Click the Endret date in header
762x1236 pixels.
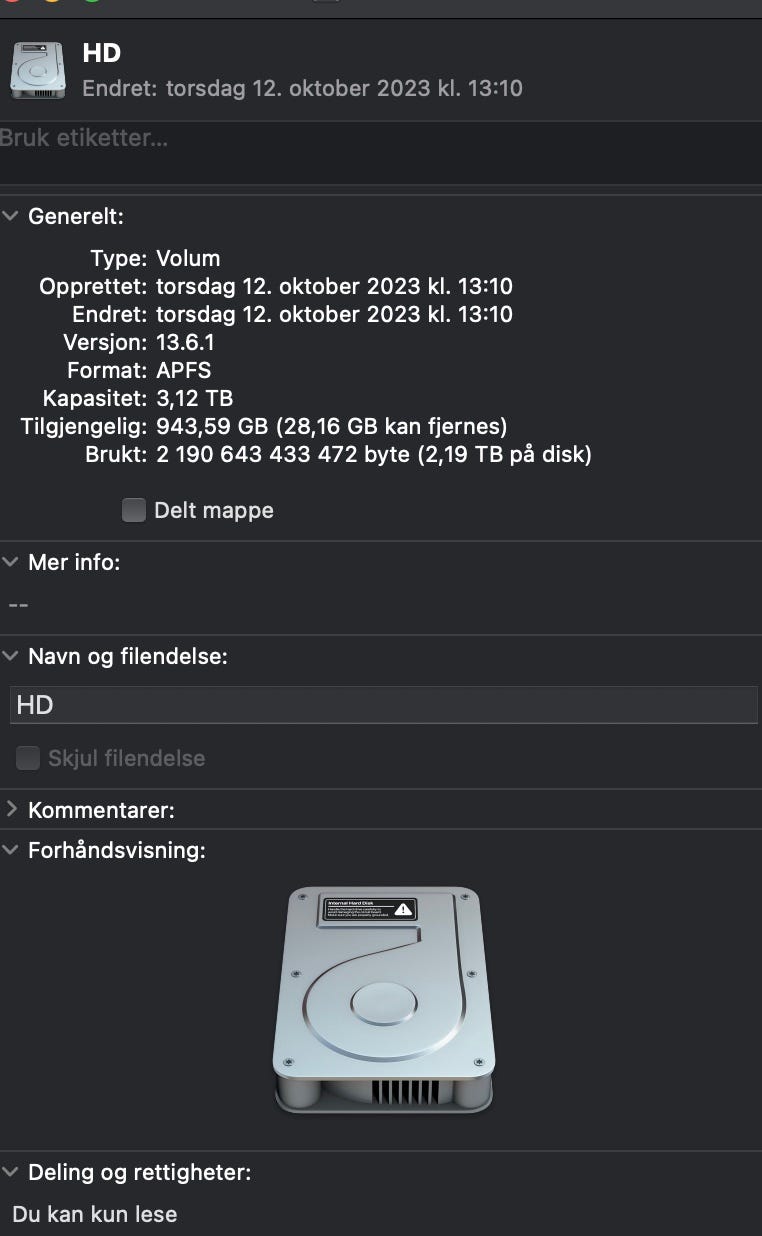tap(302, 88)
